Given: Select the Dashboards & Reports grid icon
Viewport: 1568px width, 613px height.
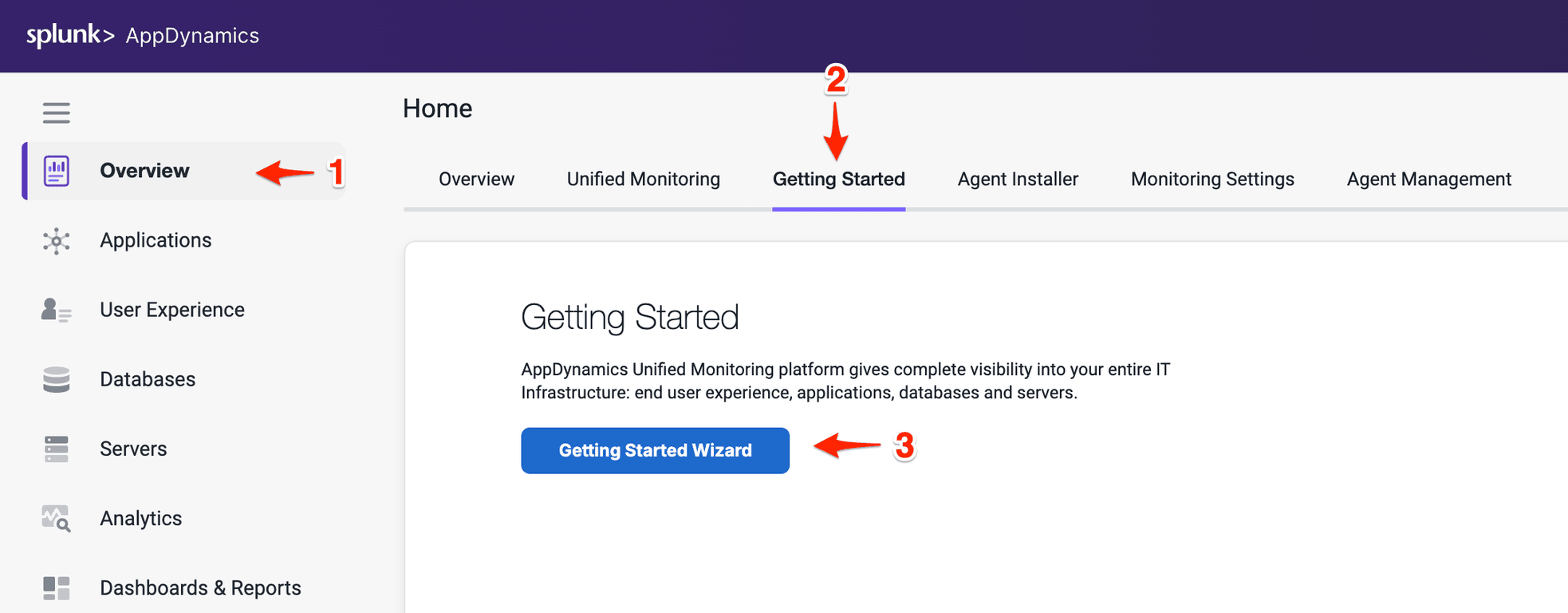Looking at the screenshot, I should (55, 587).
